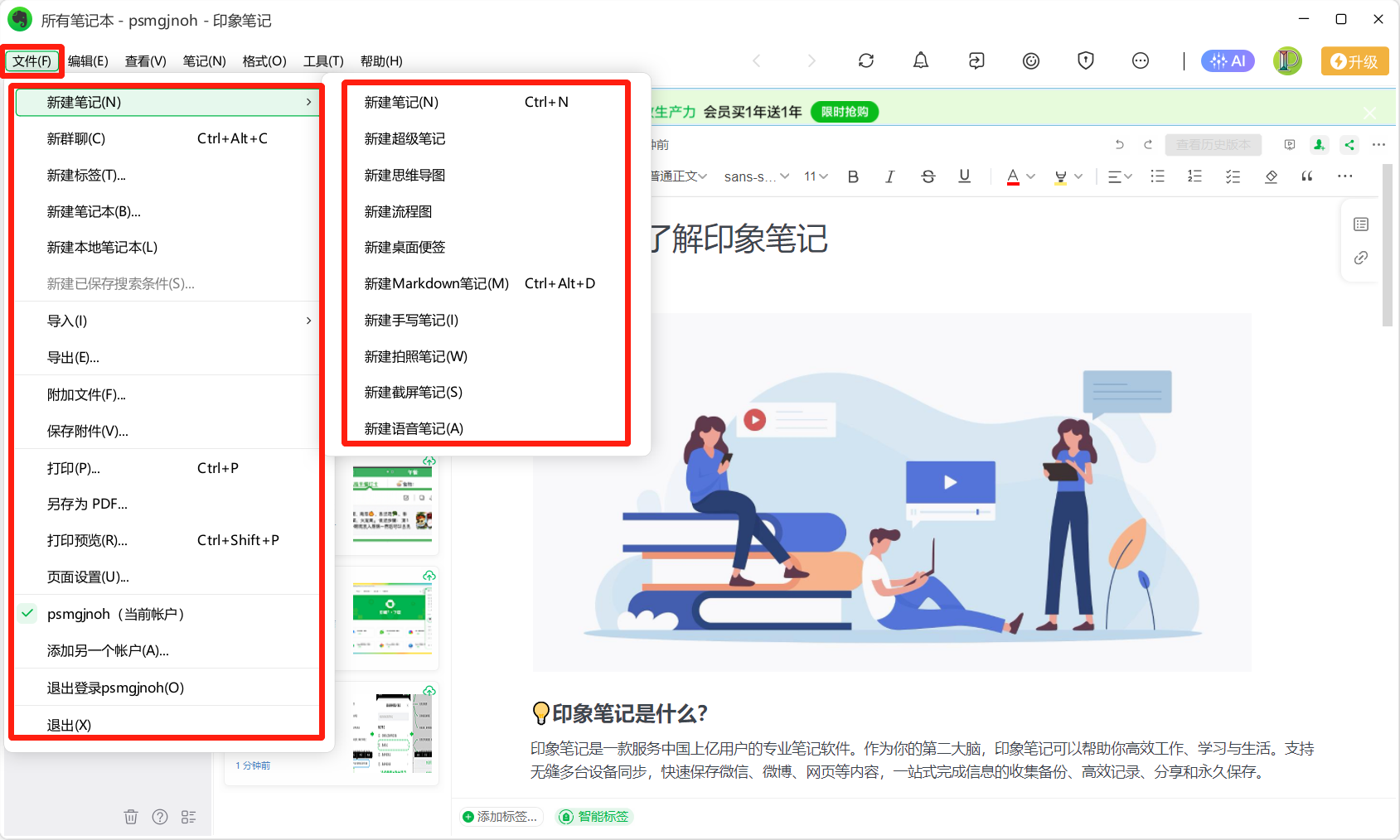Click the back navigation arrow
Viewport: 1400px width, 840px height.
756,60
